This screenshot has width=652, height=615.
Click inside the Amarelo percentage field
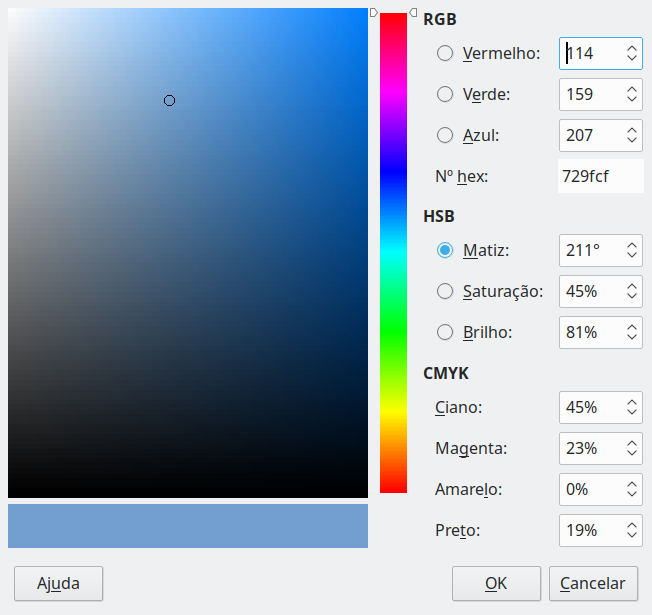(x=590, y=489)
